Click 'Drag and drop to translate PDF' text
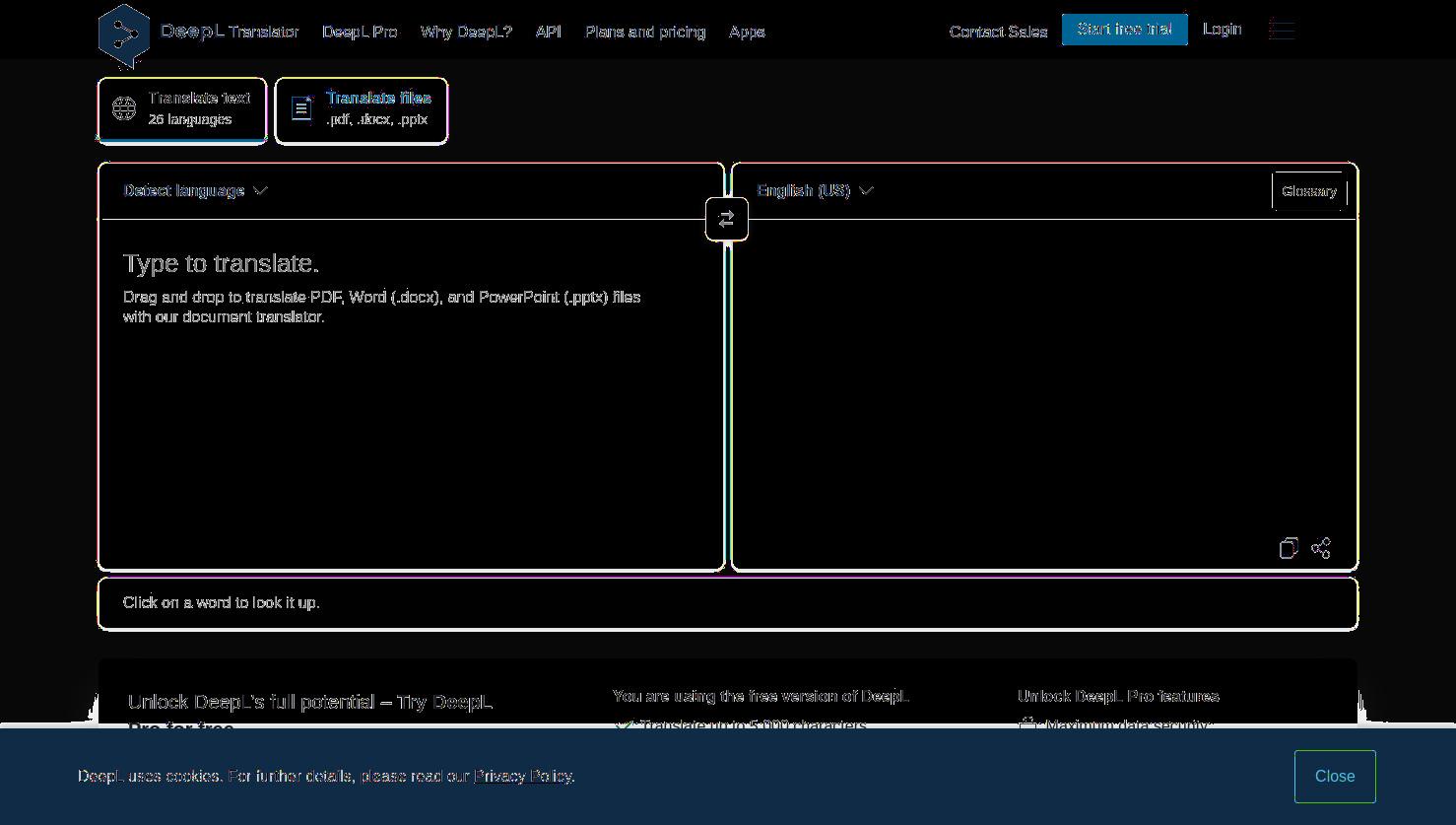1456x825 pixels. click(381, 307)
